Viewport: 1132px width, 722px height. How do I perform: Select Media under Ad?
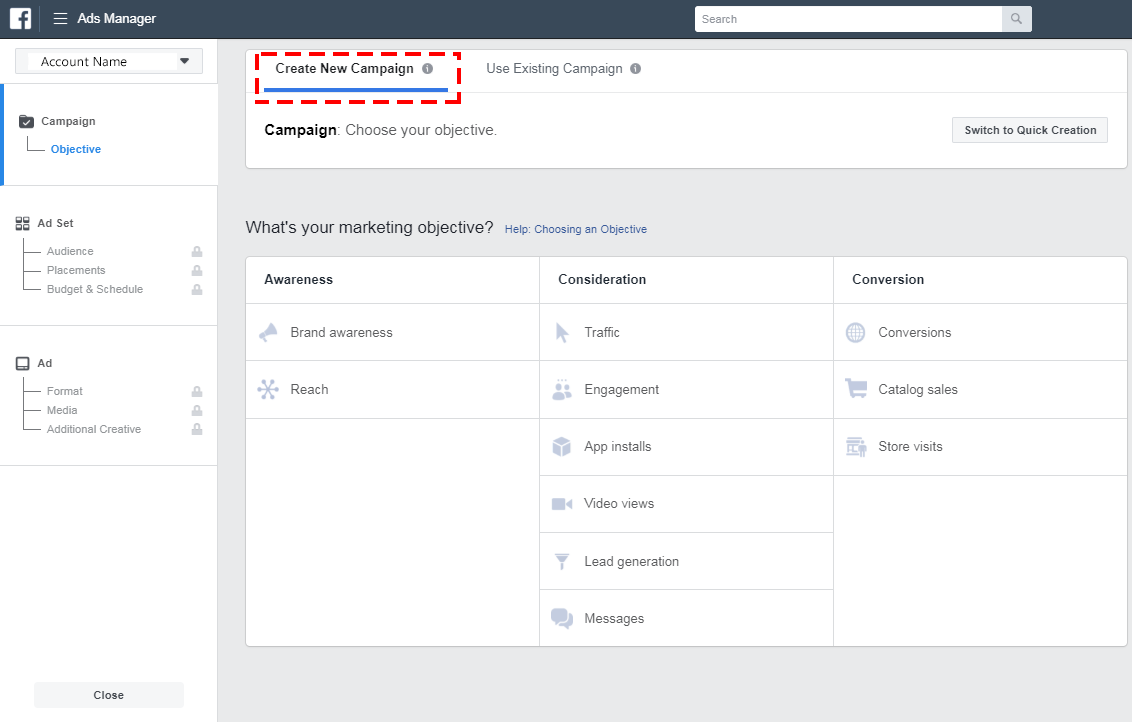(62, 410)
